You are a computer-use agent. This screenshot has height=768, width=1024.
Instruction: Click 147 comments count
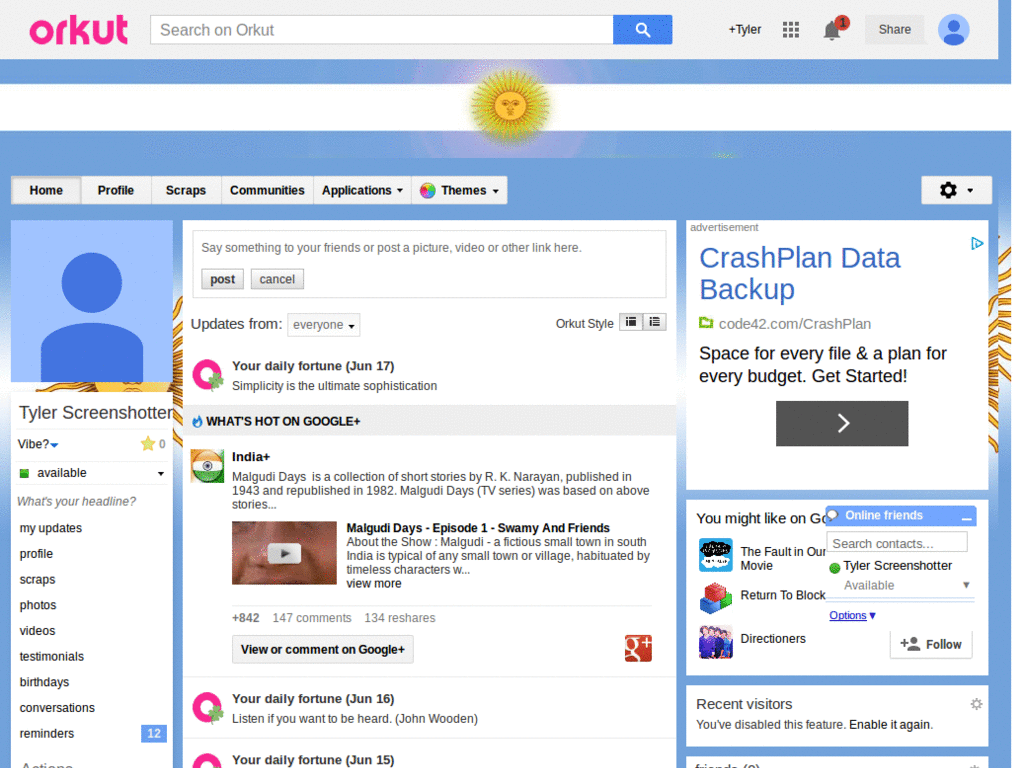(312, 618)
